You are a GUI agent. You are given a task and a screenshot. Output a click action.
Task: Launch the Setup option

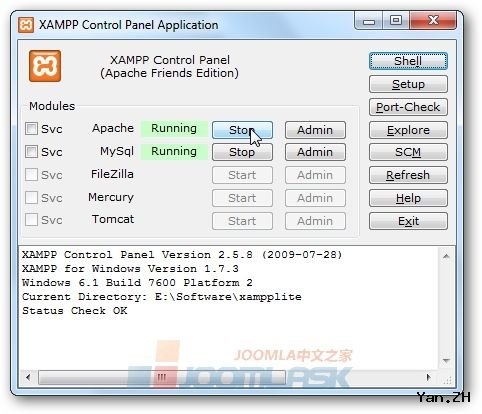(408, 84)
